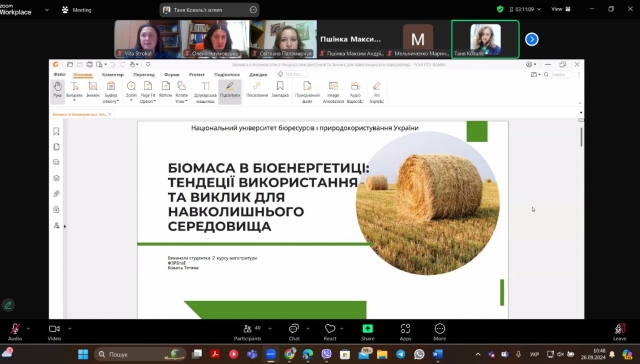The image size is (640, 364).
Task: Open pages panel in Foxit left sidebar
Action: 56,146
